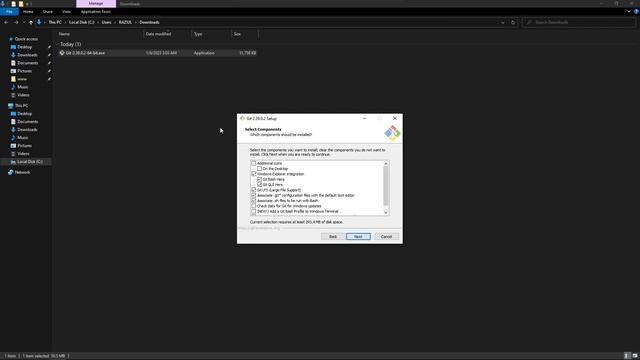640x360 pixels.
Task: Open Pictures under Quick access
Action: [x=24, y=71]
